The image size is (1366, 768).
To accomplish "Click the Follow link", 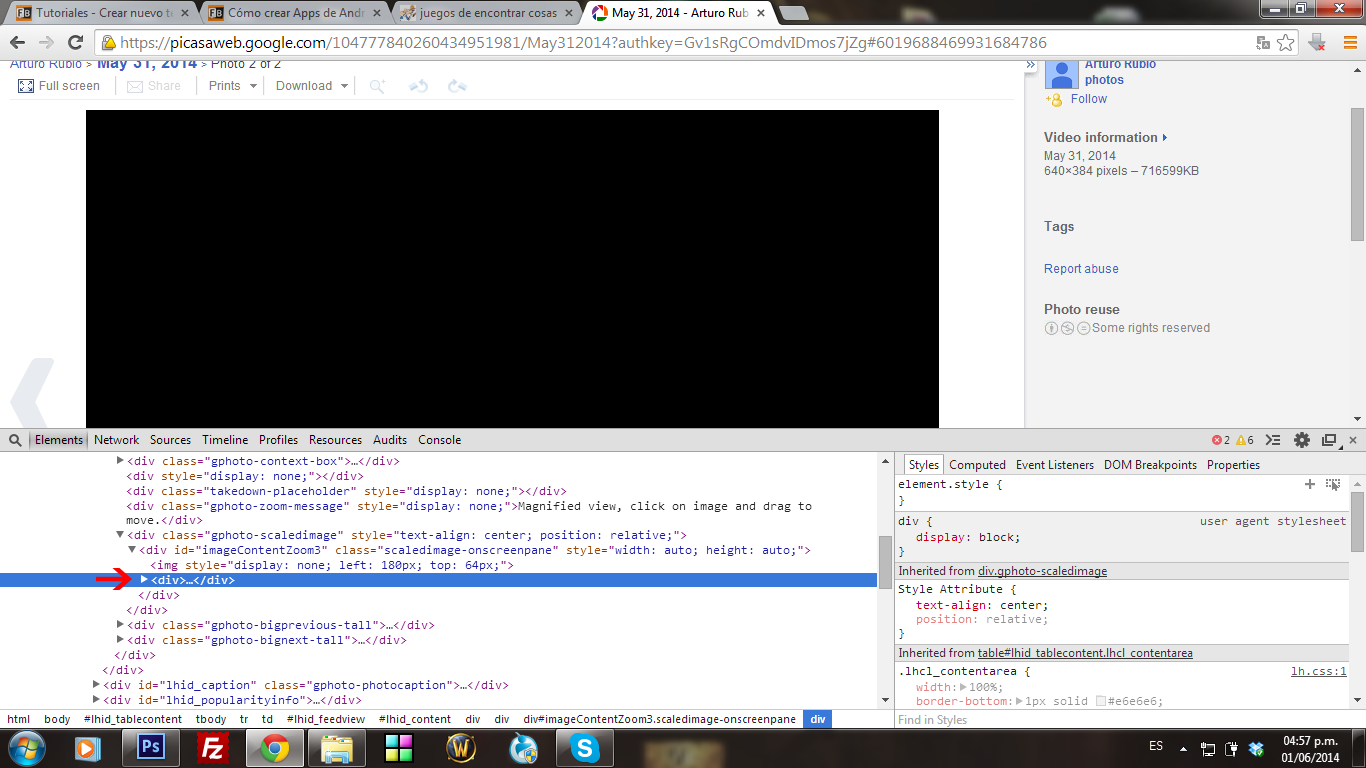I will click(1089, 99).
